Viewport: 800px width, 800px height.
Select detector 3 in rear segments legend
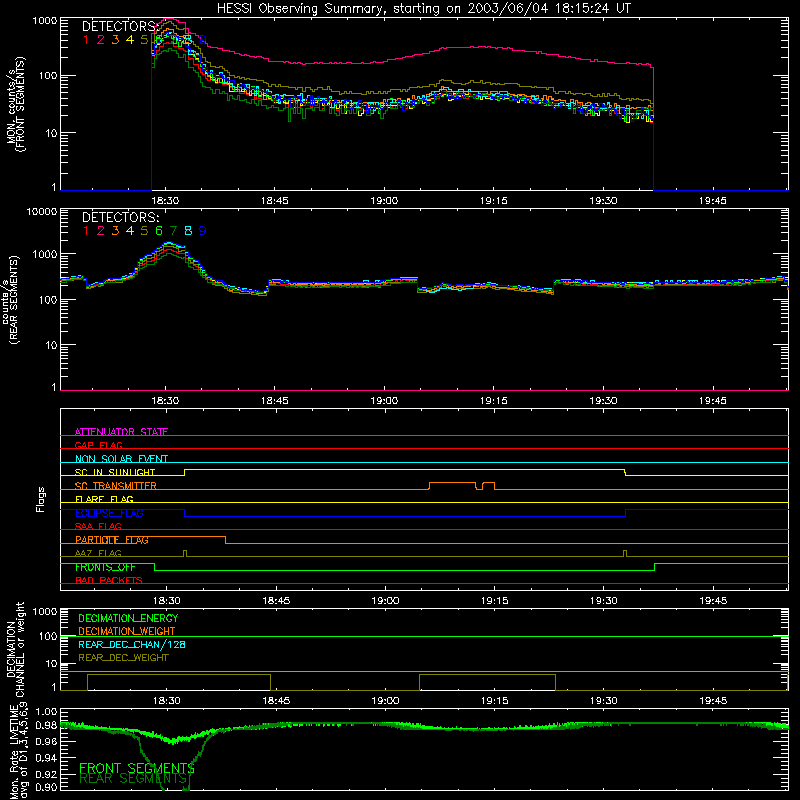115,231
